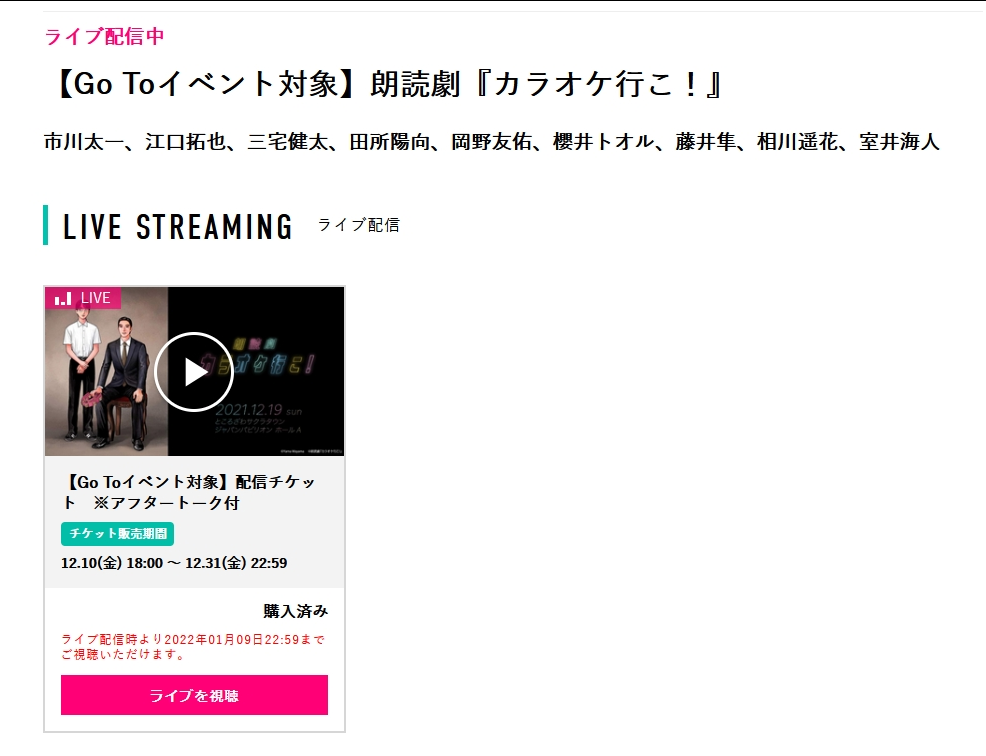Click the 購入済み status label

click(x=296, y=611)
